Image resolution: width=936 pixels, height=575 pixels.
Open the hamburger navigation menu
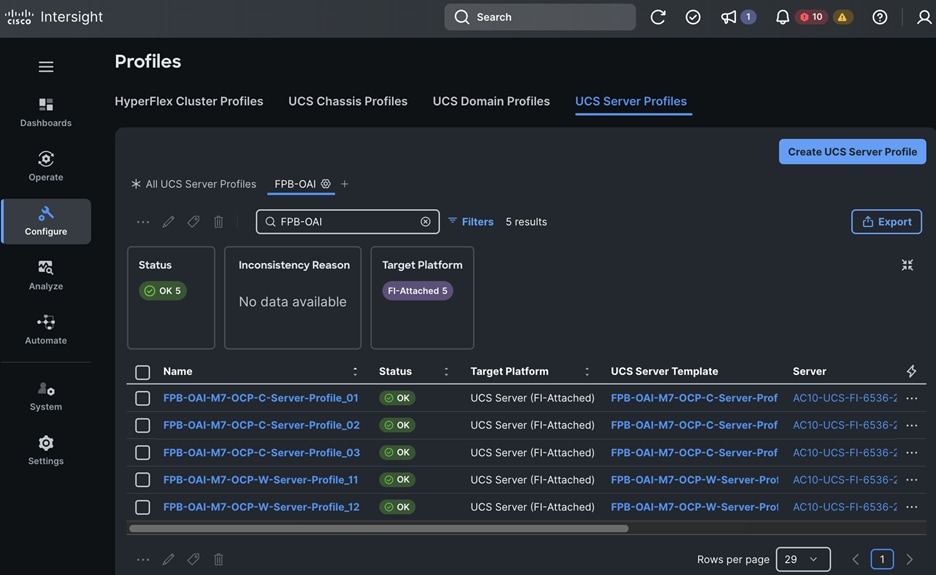coord(46,67)
